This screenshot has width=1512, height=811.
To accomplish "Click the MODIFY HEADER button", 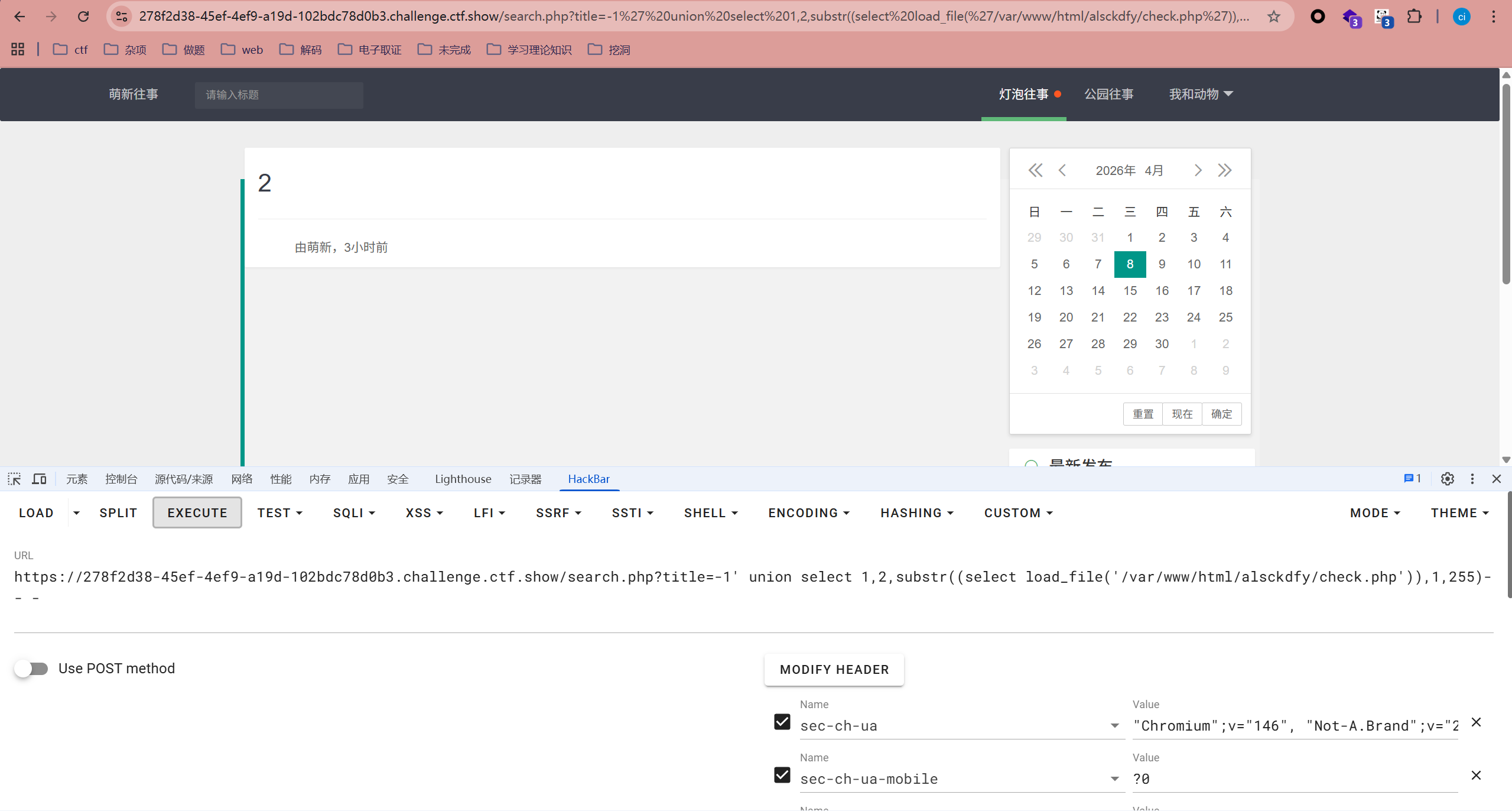I will click(834, 670).
